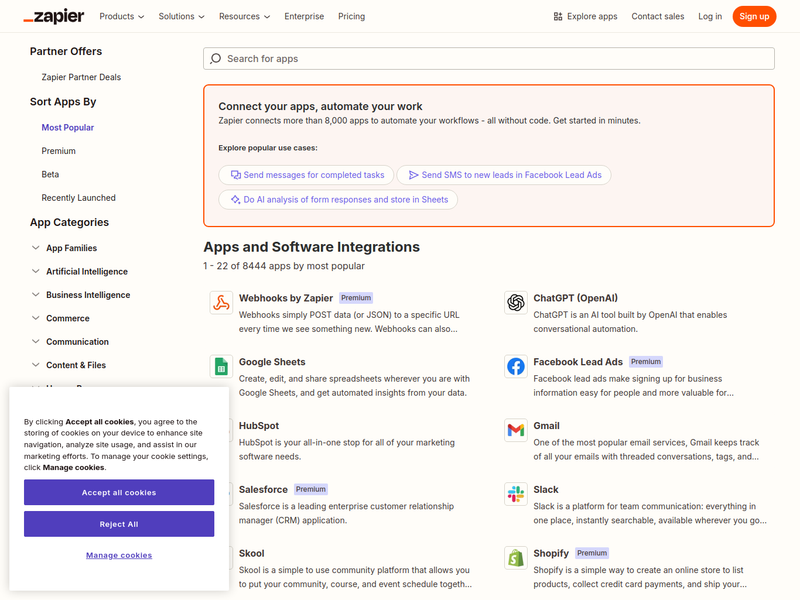The image size is (800, 600).
Task: Open the Gmail app icon
Action: (516, 431)
